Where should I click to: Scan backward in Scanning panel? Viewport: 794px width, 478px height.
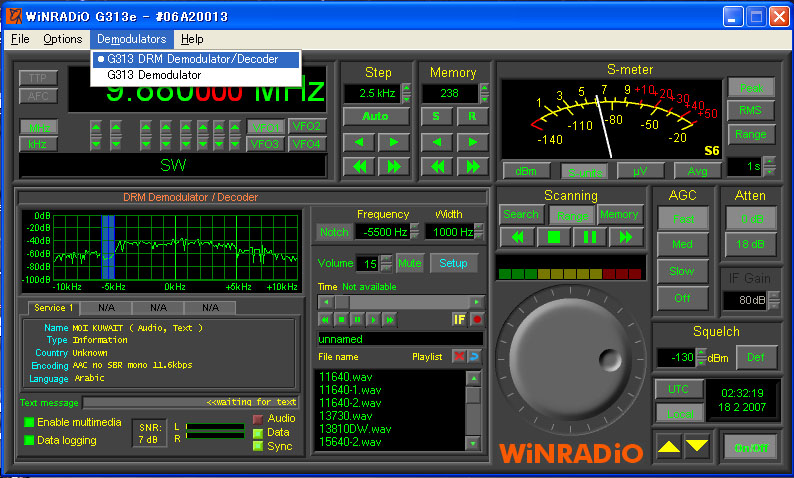(x=517, y=237)
